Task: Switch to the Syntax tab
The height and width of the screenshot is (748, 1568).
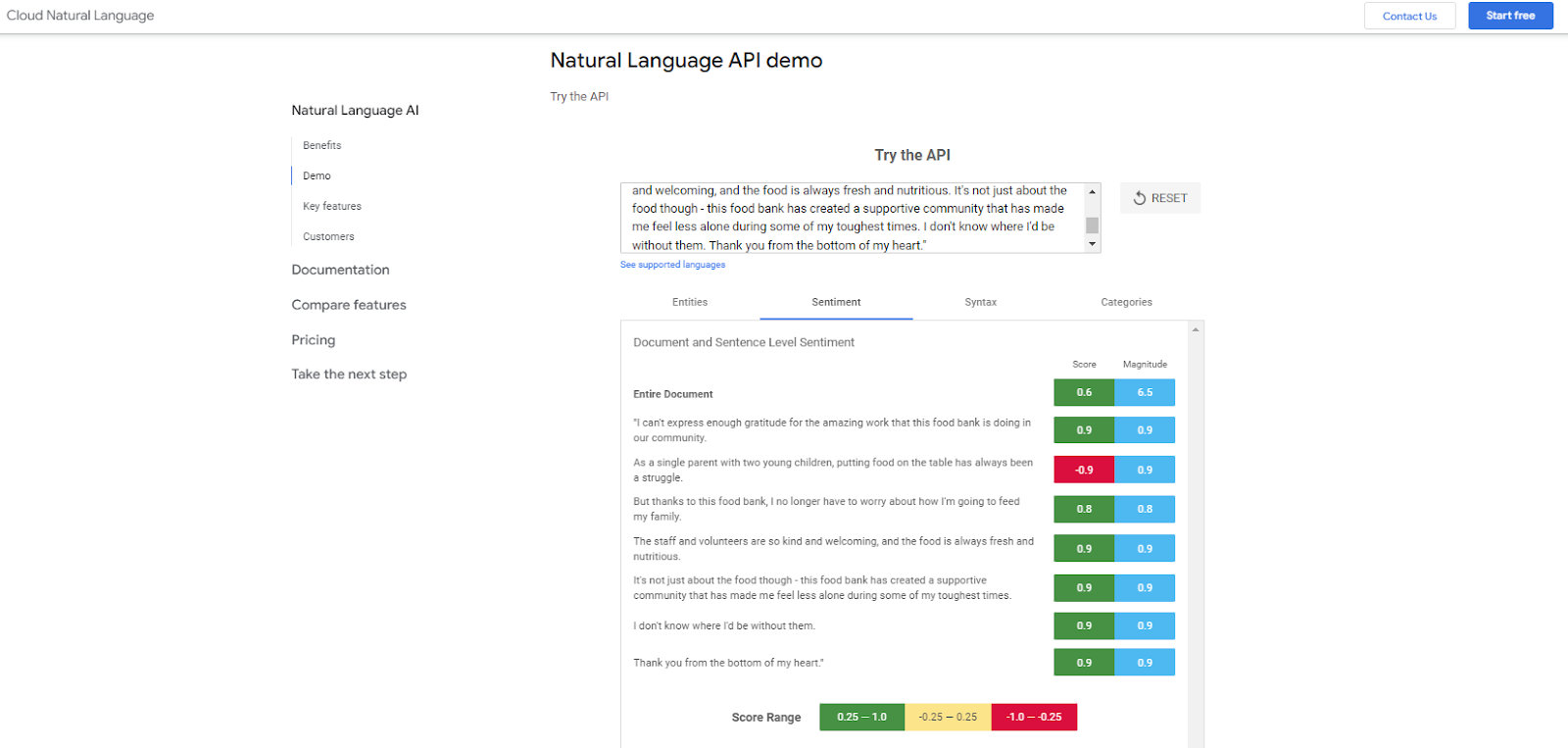Action: tap(980, 302)
